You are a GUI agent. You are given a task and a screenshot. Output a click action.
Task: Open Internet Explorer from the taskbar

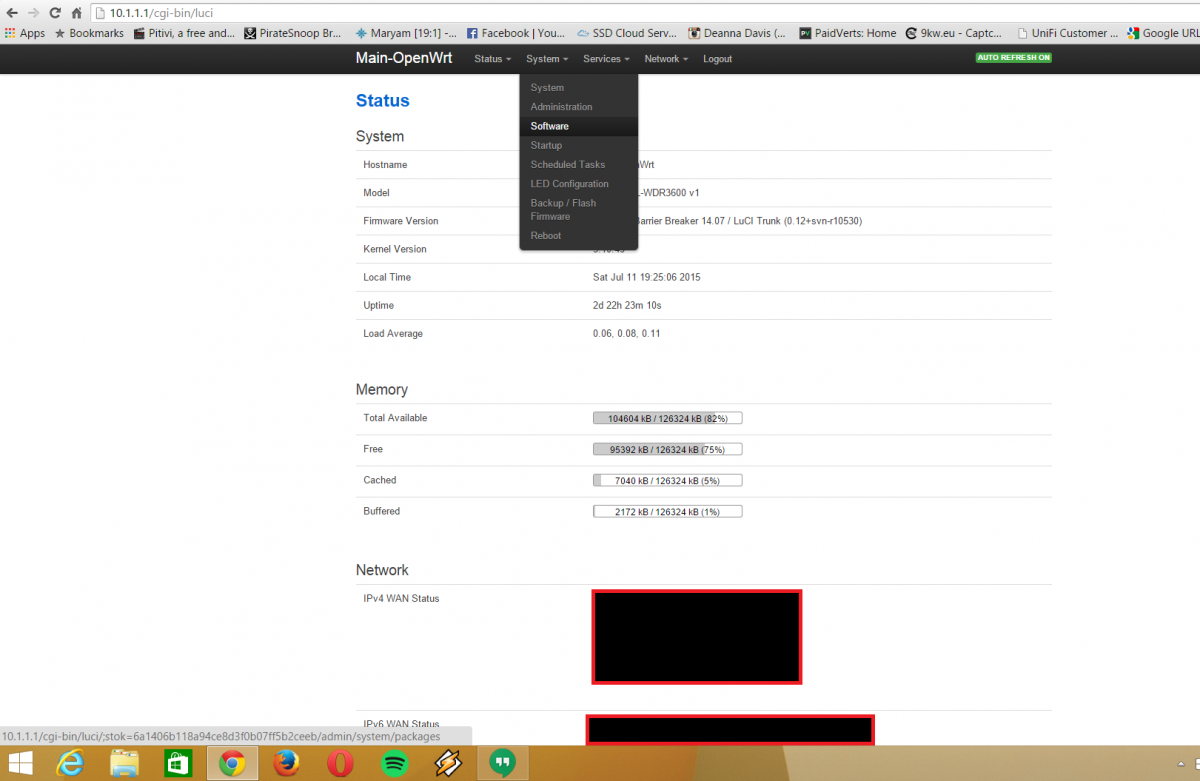70,763
